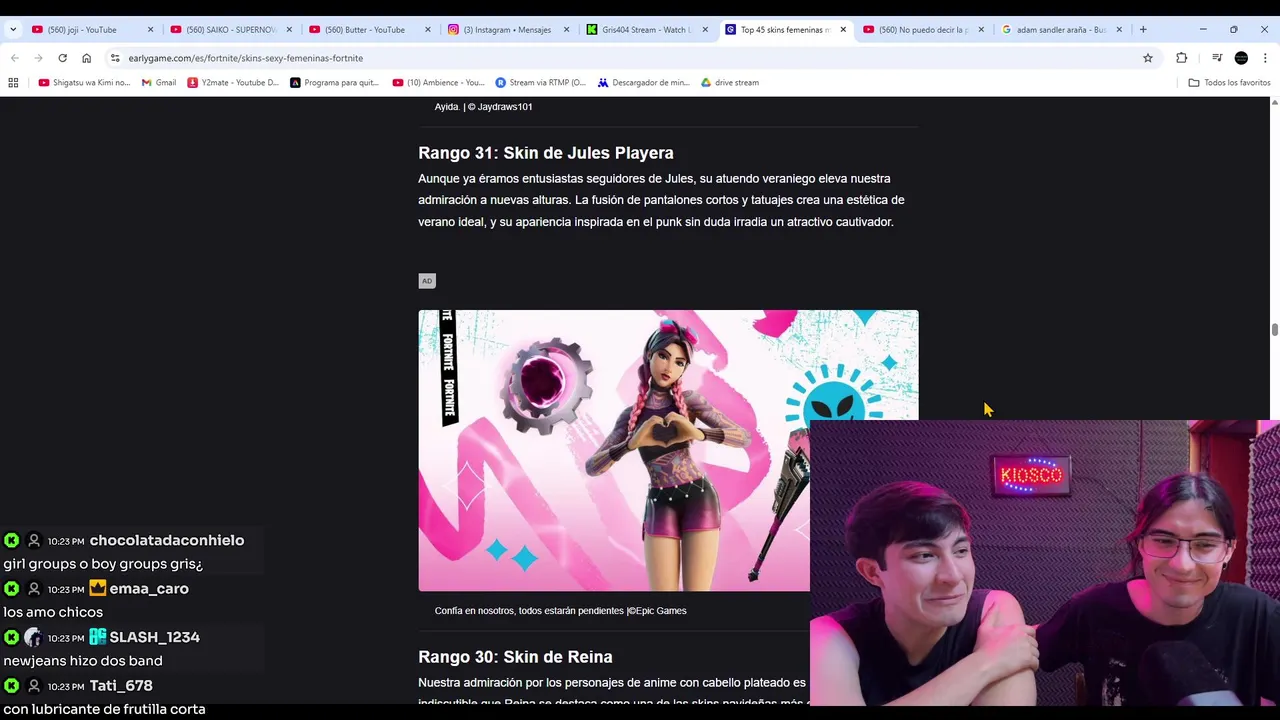Open the '(10) Ambience - You...' bookmark
The image size is (1280, 720).
point(438,83)
